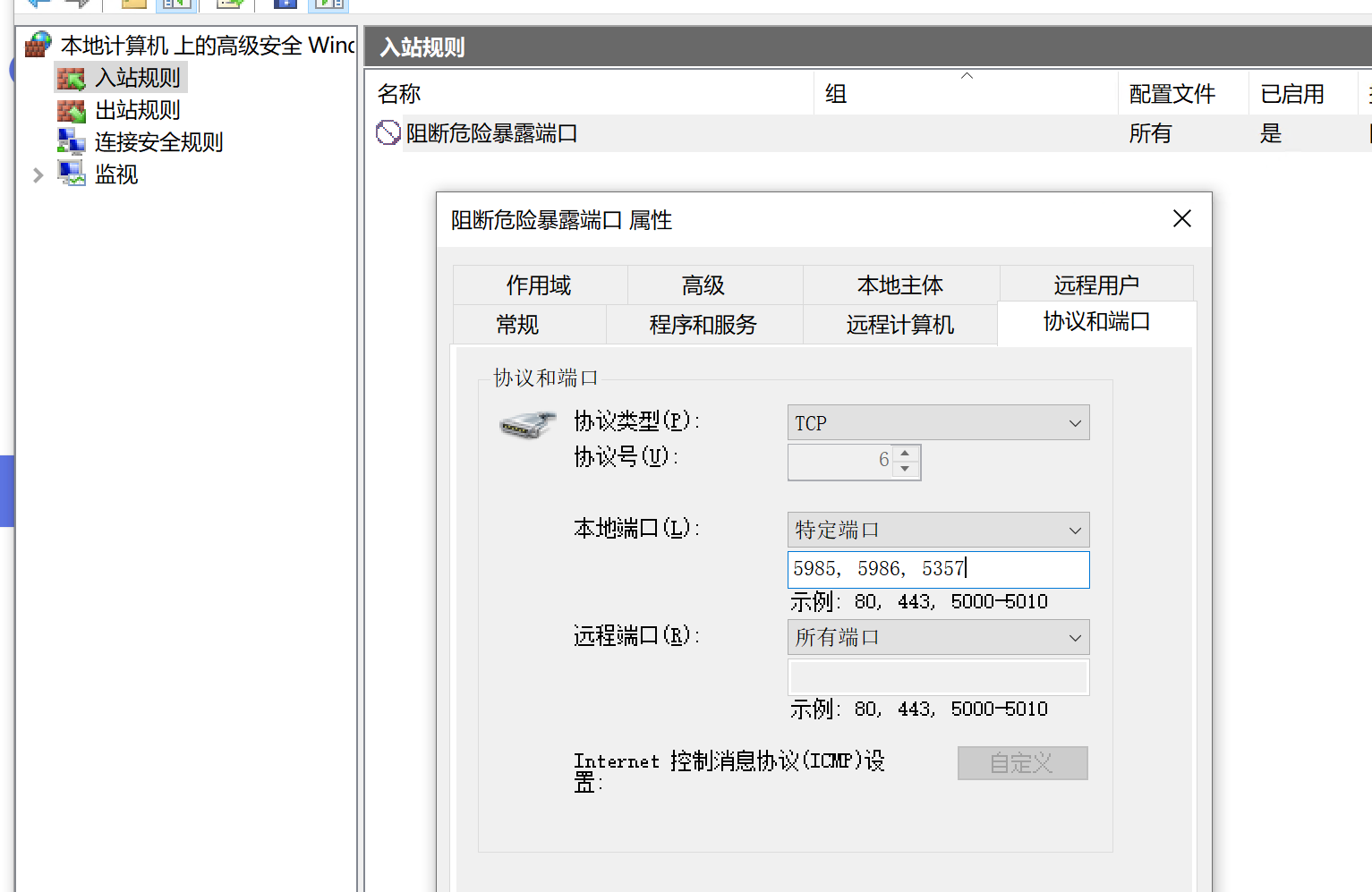Switch to the 常规 tab
This screenshot has width=1372, height=892.
pos(517,324)
